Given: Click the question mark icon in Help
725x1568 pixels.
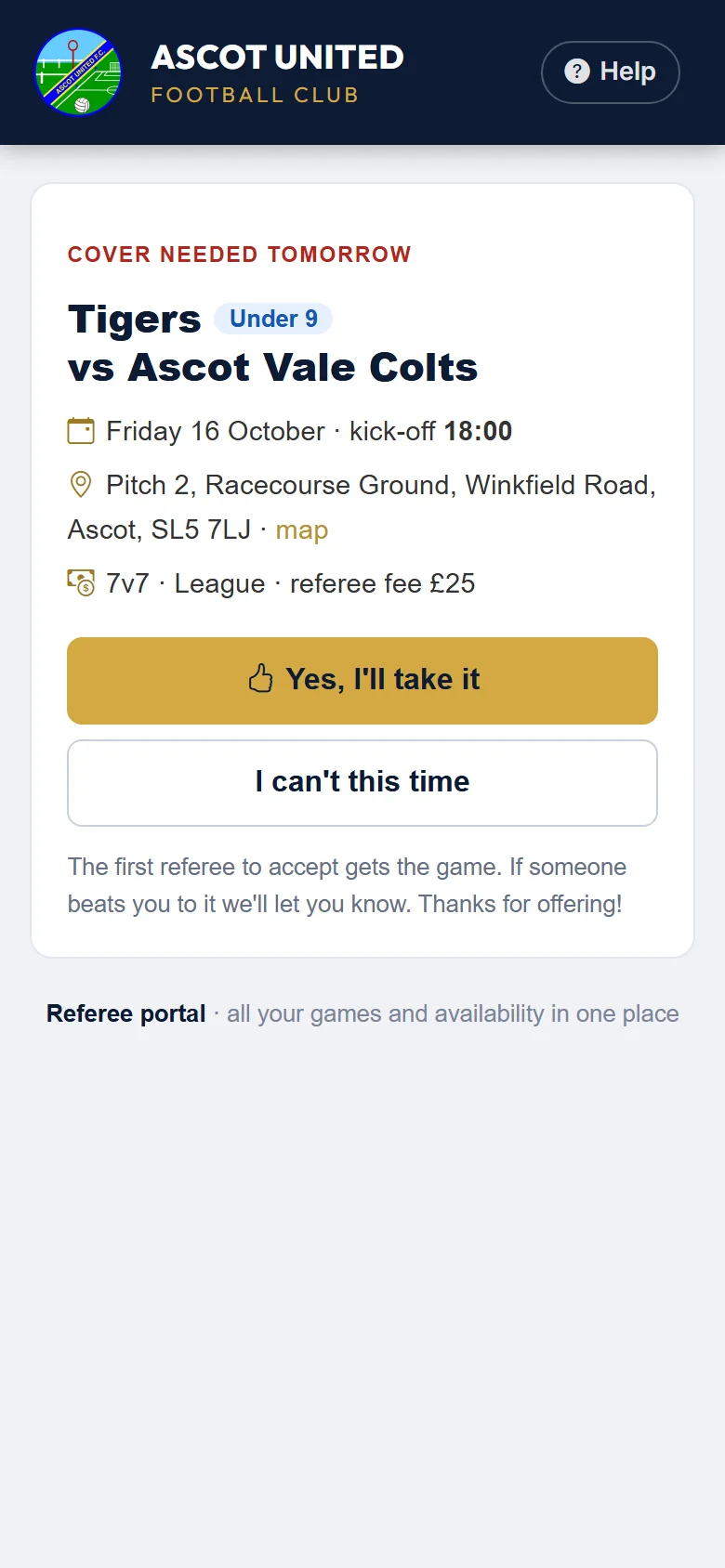Looking at the screenshot, I should click(x=577, y=72).
